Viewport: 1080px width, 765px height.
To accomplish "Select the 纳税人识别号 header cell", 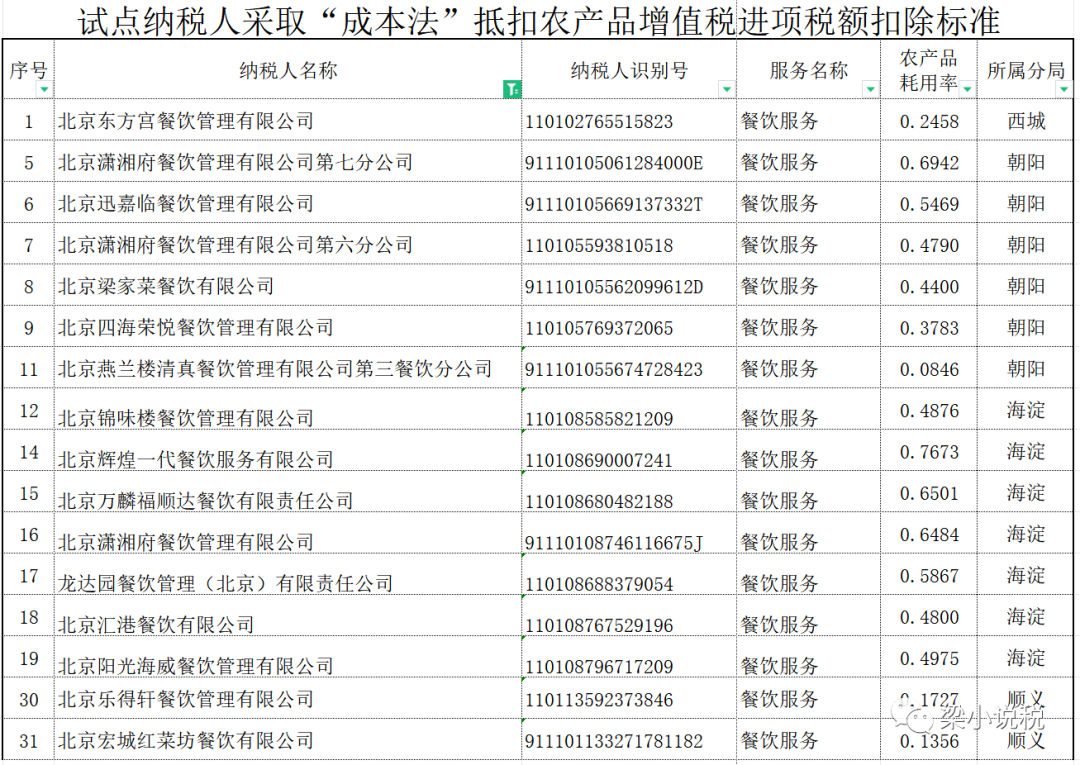I will 629,70.
